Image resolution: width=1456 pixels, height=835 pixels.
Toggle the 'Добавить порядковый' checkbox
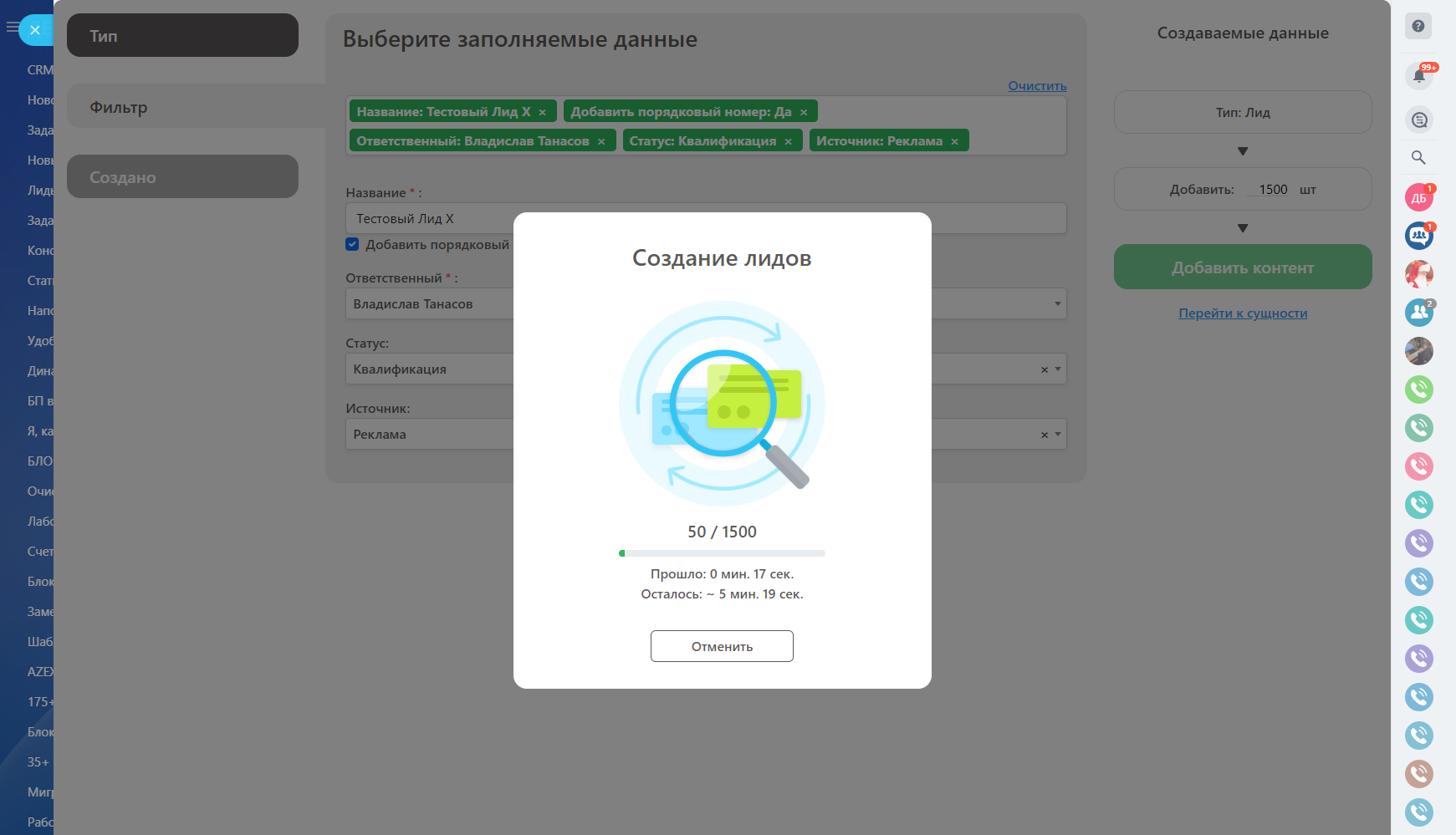[352, 245]
